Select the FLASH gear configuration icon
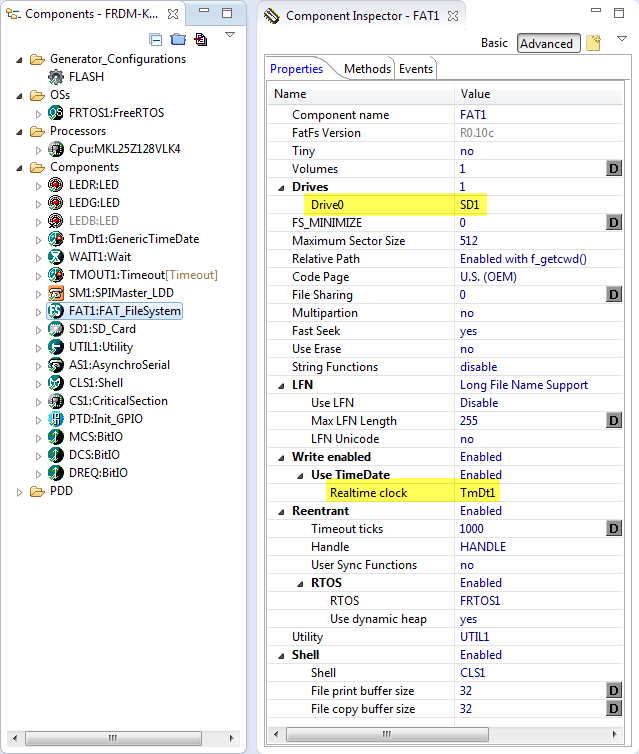639x754 pixels. (x=56, y=77)
